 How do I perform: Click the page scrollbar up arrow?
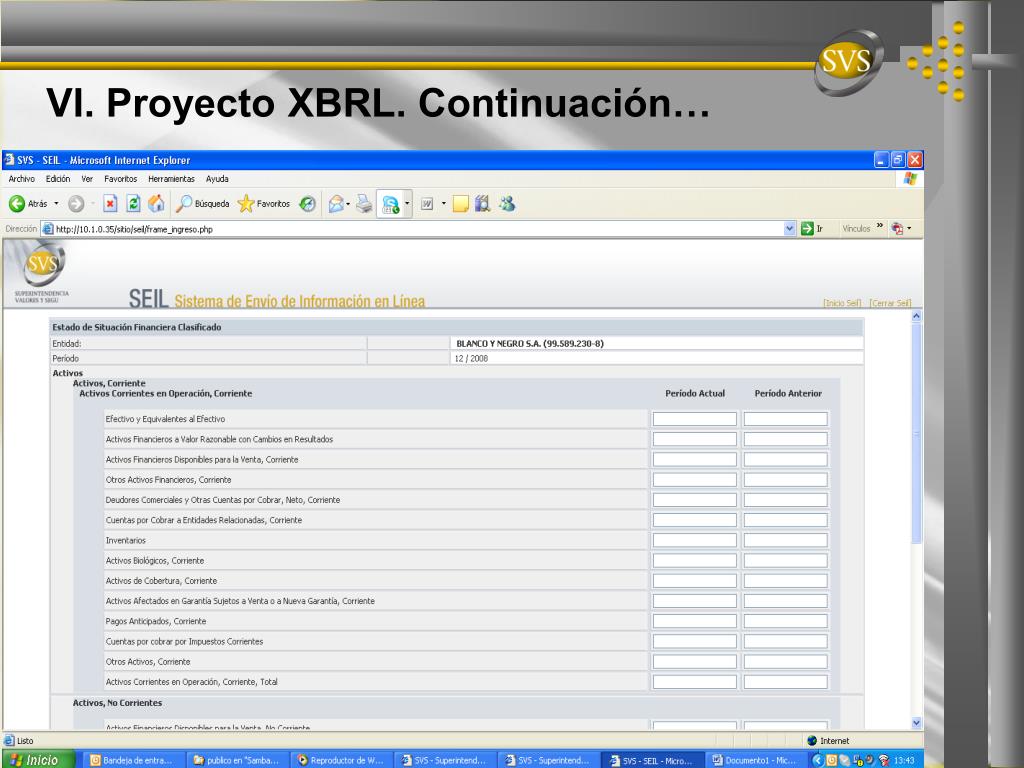click(x=916, y=316)
